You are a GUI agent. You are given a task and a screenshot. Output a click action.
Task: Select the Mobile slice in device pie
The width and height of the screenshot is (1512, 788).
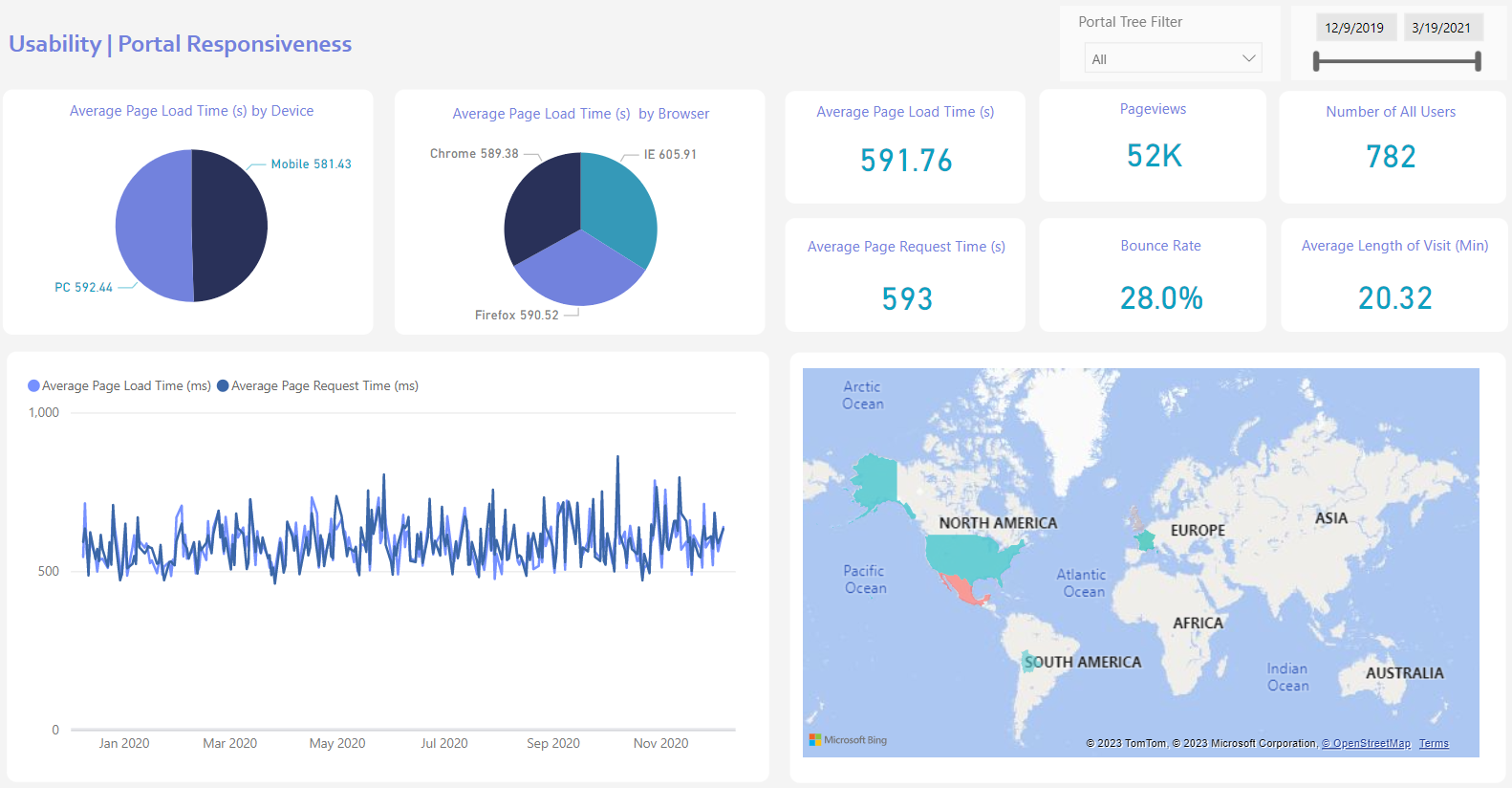[x=229, y=226]
